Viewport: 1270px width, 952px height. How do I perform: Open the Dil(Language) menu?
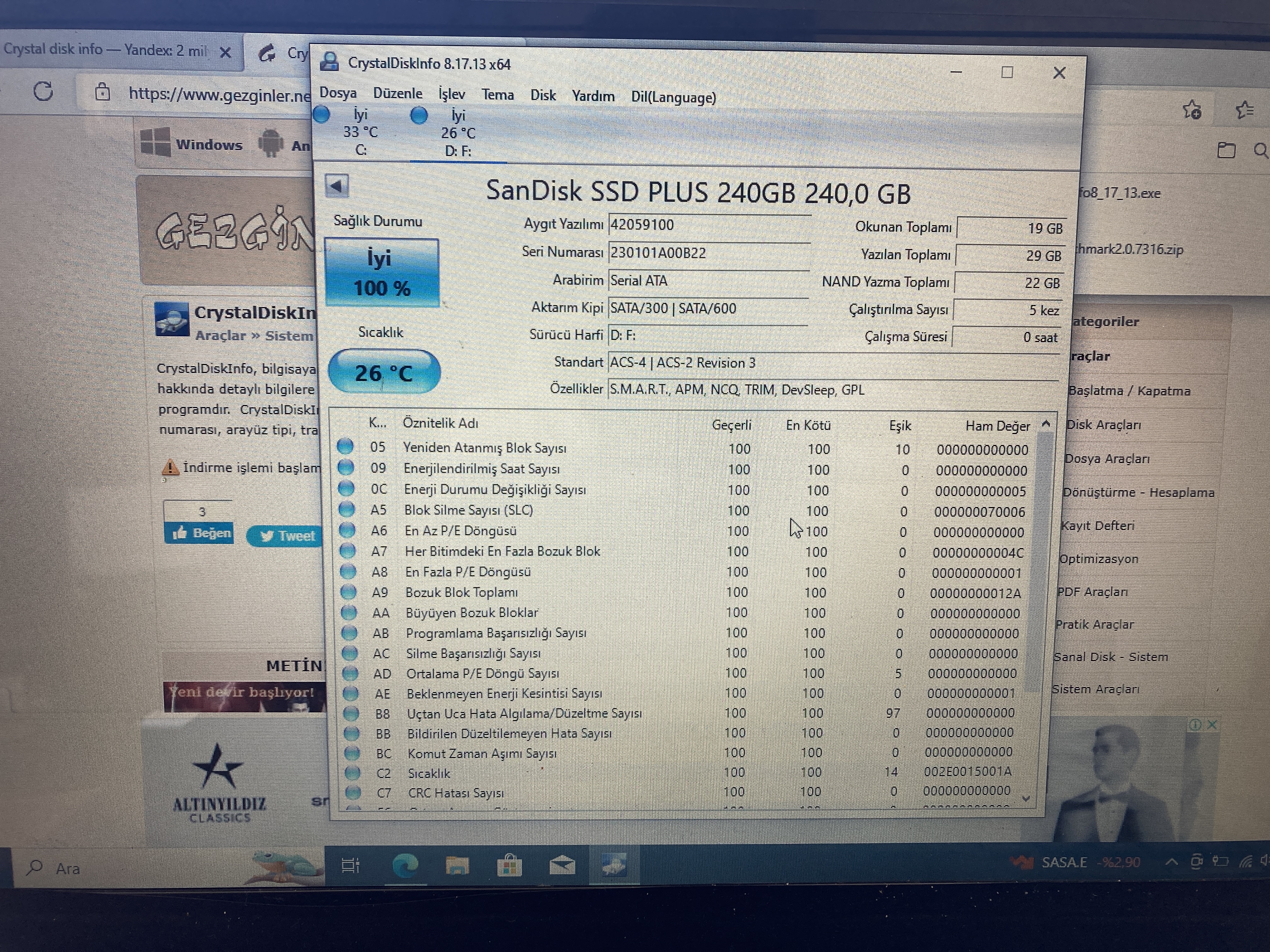673,97
